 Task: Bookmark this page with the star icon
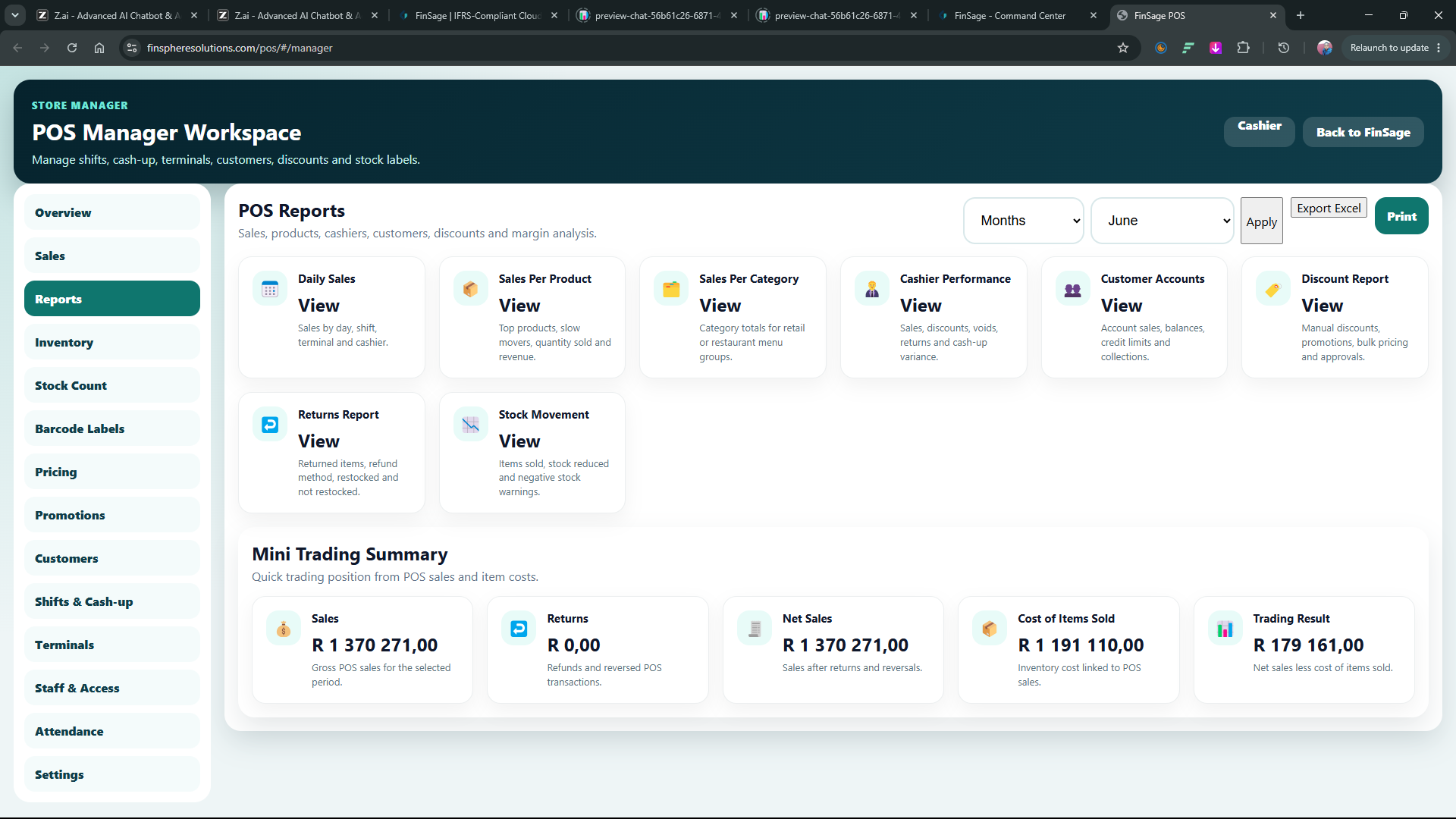(x=1123, y=48)
